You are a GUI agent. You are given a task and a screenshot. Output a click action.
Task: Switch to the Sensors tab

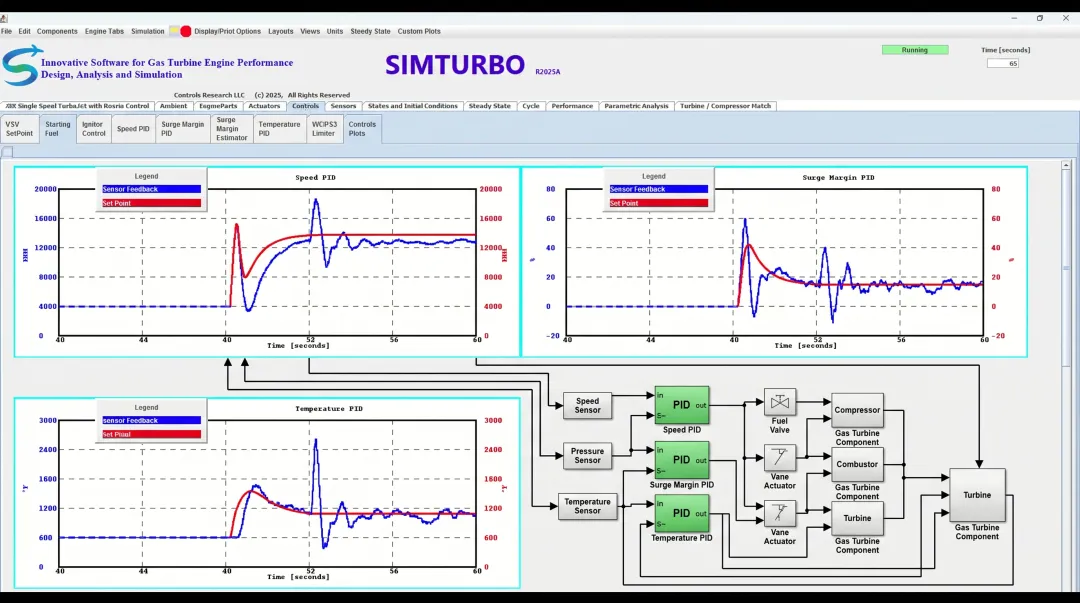[x=343, y=106]
